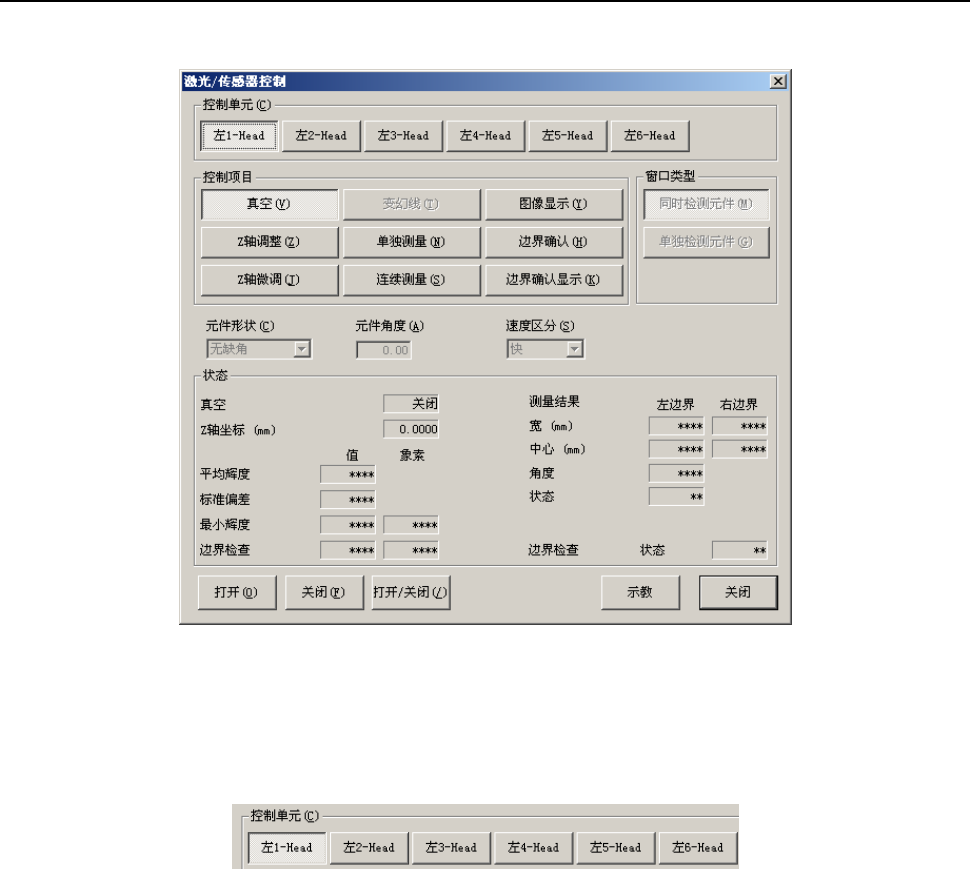Click 左1-Head in the lower cropped strip
The height and width of the screenshot is (869, 970).
(x=286, y=848)
